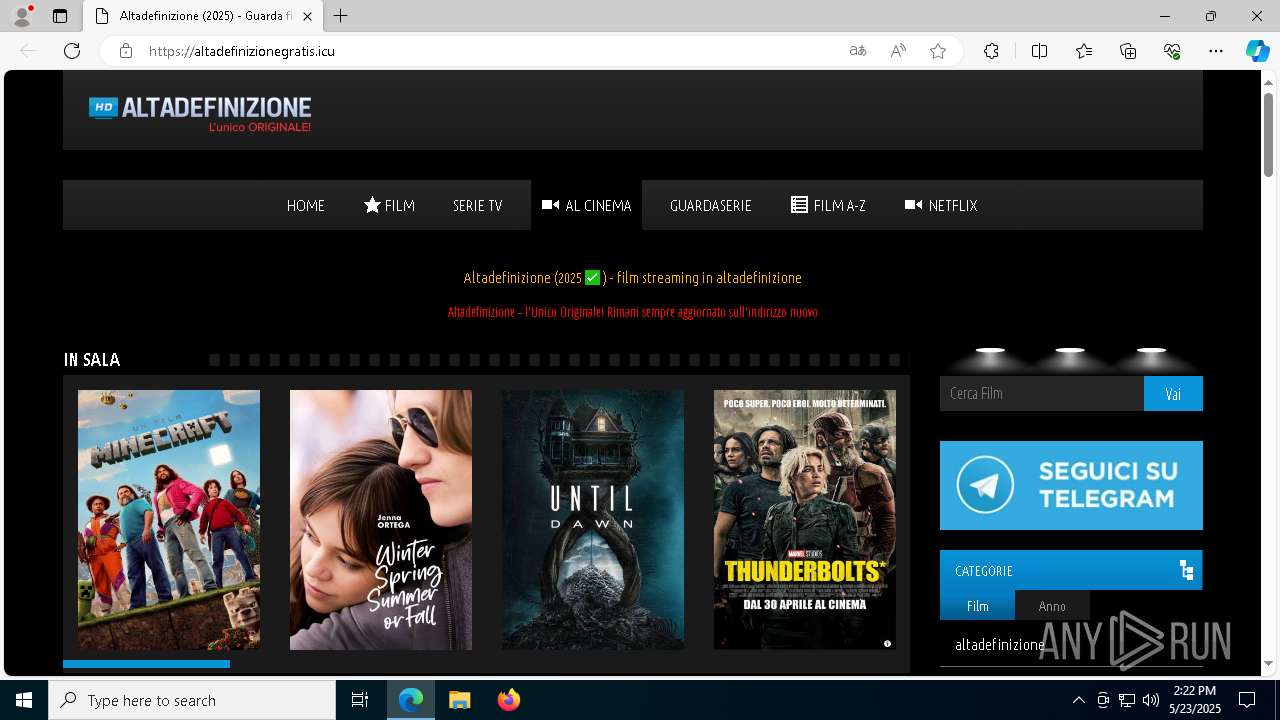The width and height of the screenshot is (1280, 720).
Task: Open the Windows notification center
Action: pyautogui.click(x=1247, y=700)
